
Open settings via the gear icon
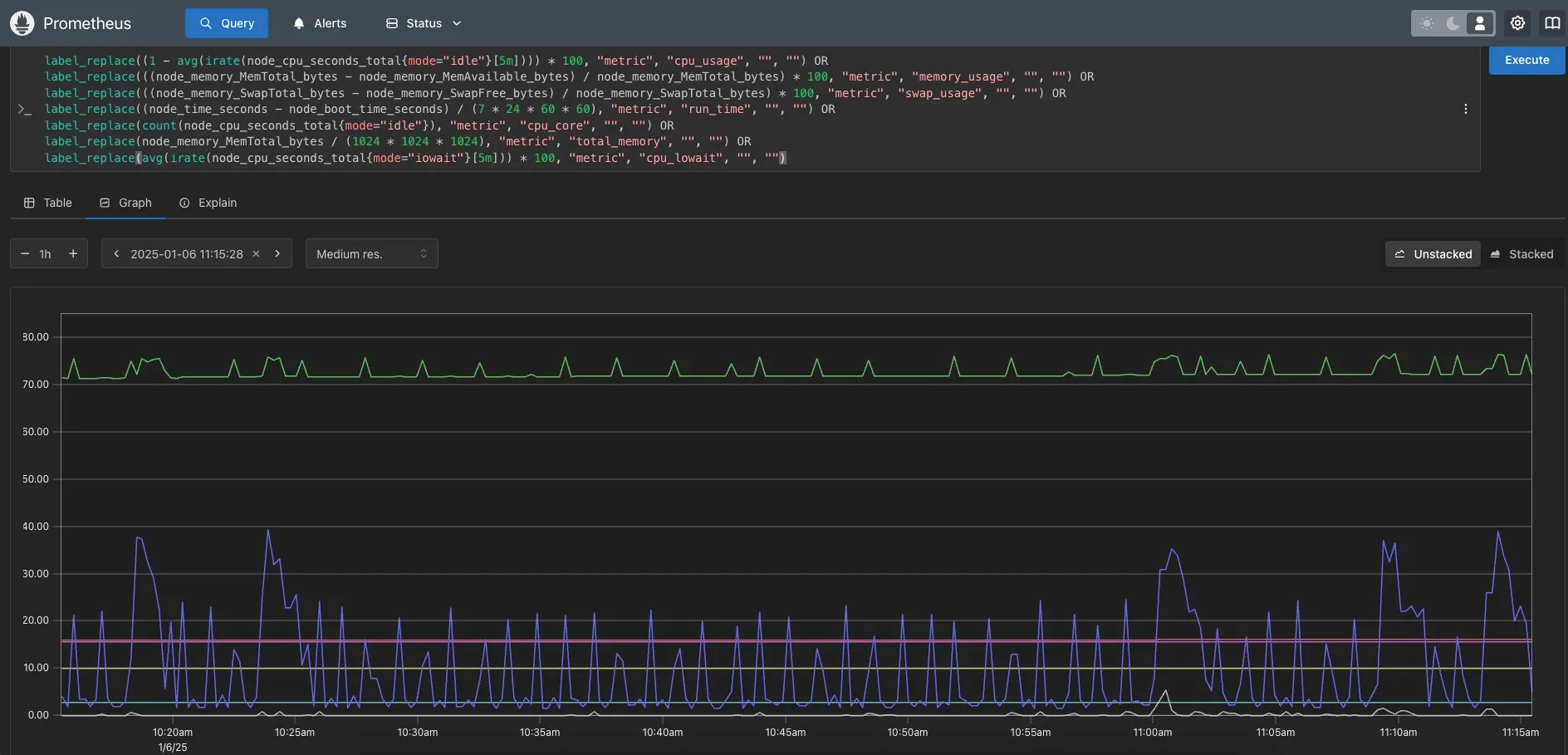click(1517, 23)
